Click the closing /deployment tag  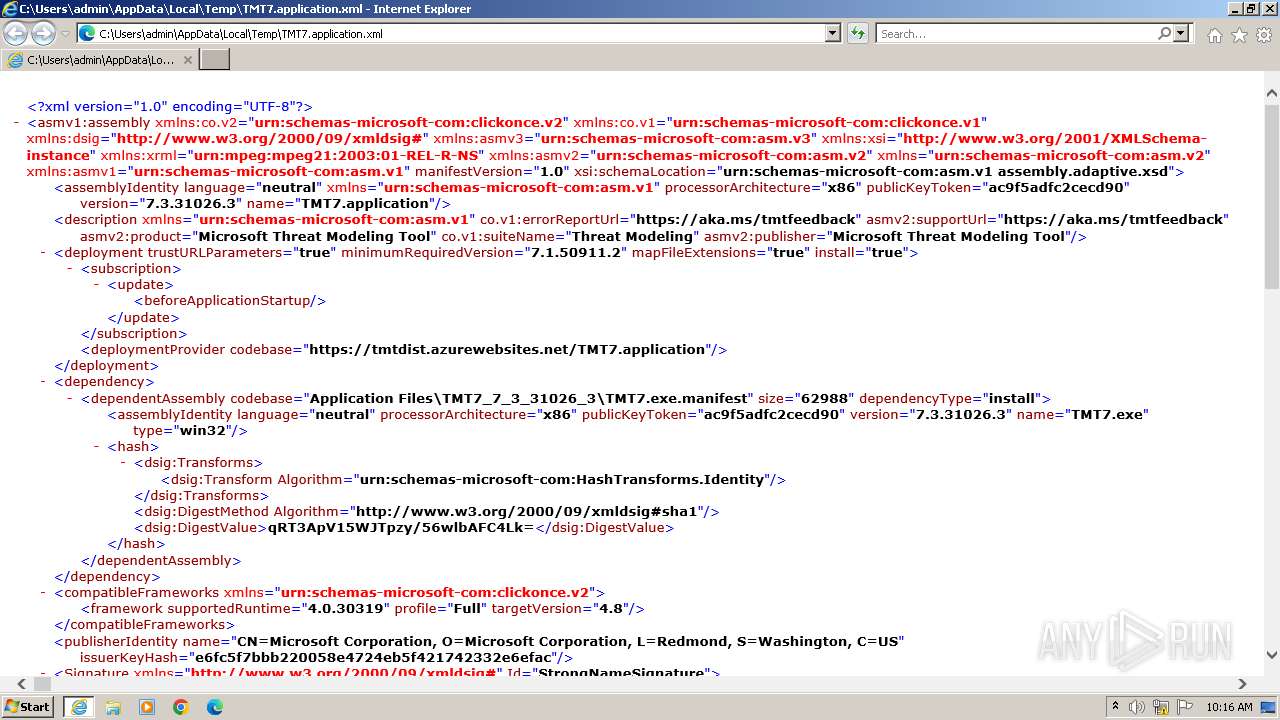pos(107,365)
